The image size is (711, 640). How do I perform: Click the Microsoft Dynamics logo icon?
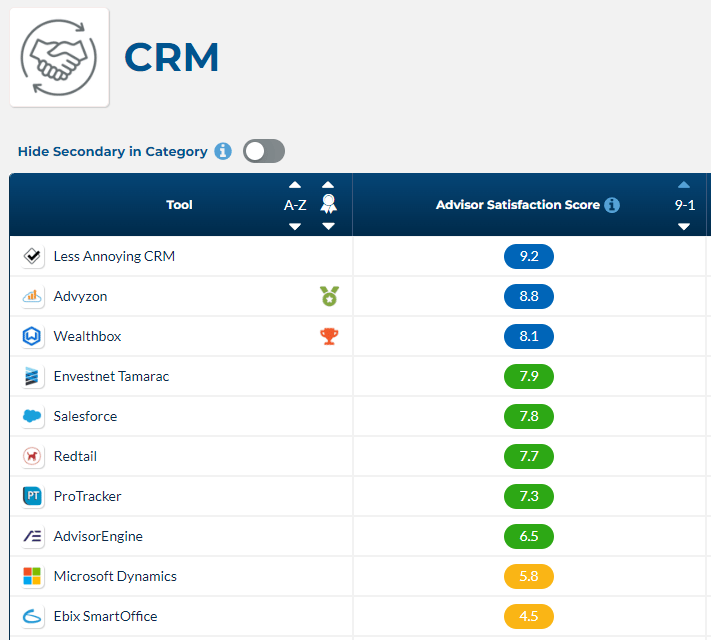[x=32, y=576]
